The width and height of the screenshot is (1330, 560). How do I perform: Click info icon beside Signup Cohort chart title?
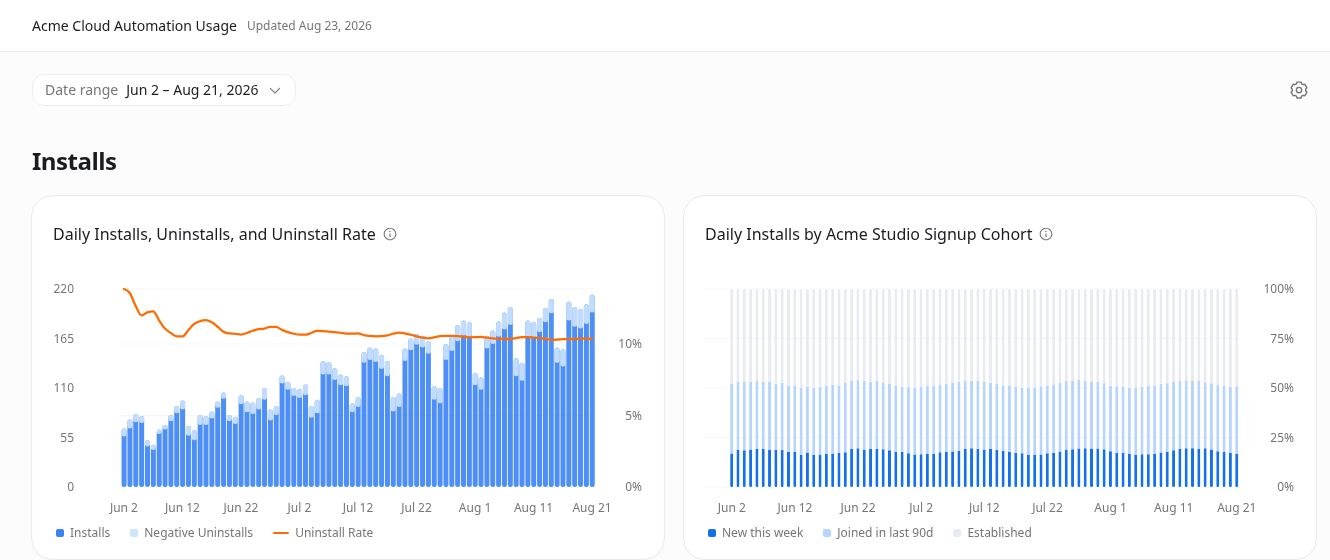click(1046, 234)
